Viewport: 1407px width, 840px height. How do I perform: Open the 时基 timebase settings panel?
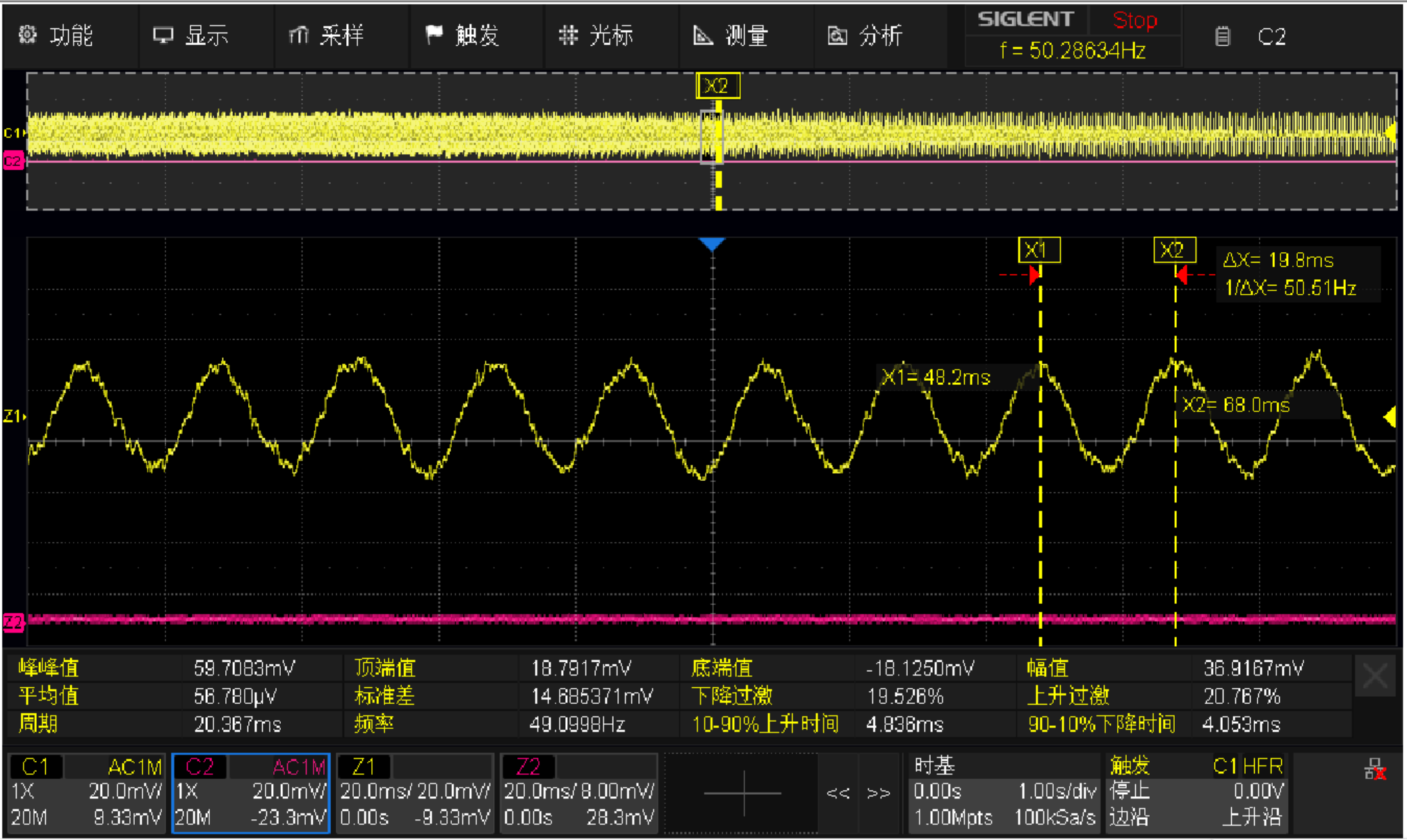[1004, 793]
